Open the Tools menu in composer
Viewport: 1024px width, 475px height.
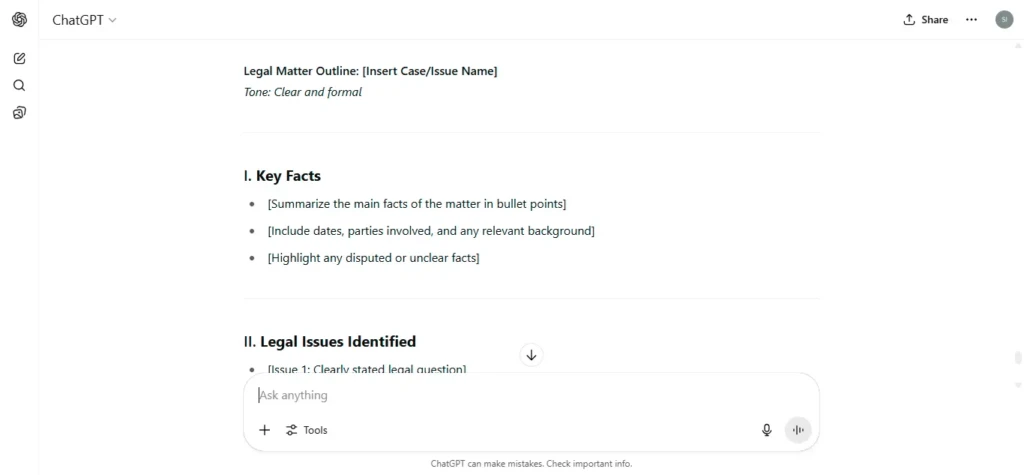point(306,430)
